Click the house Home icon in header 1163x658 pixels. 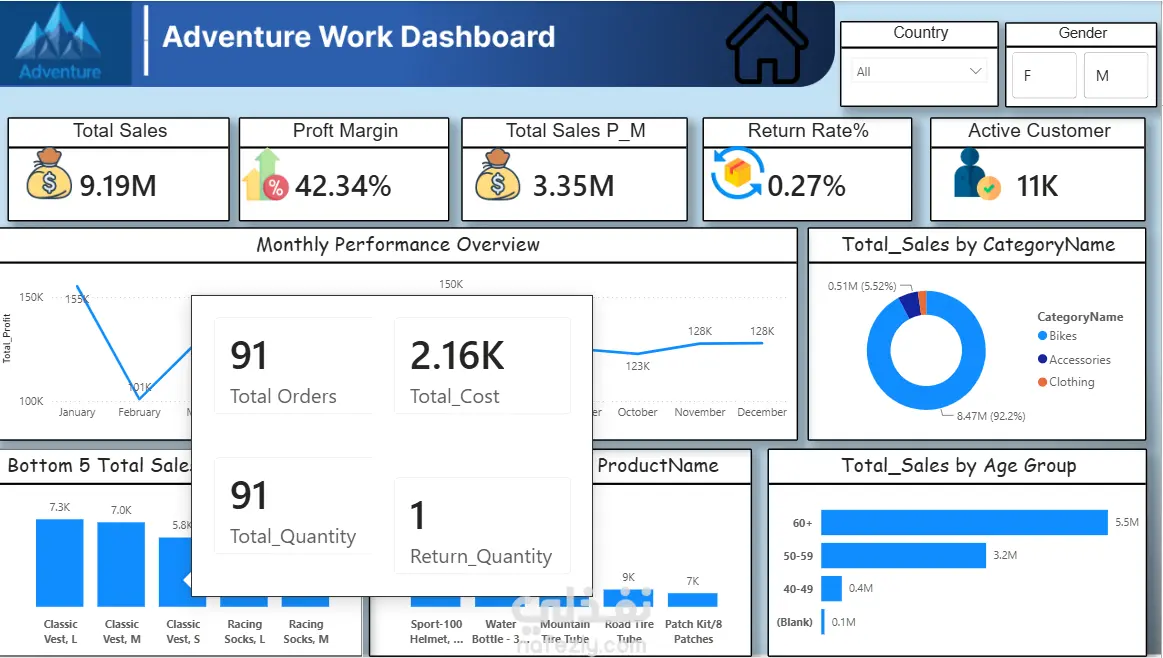[766, 42]
